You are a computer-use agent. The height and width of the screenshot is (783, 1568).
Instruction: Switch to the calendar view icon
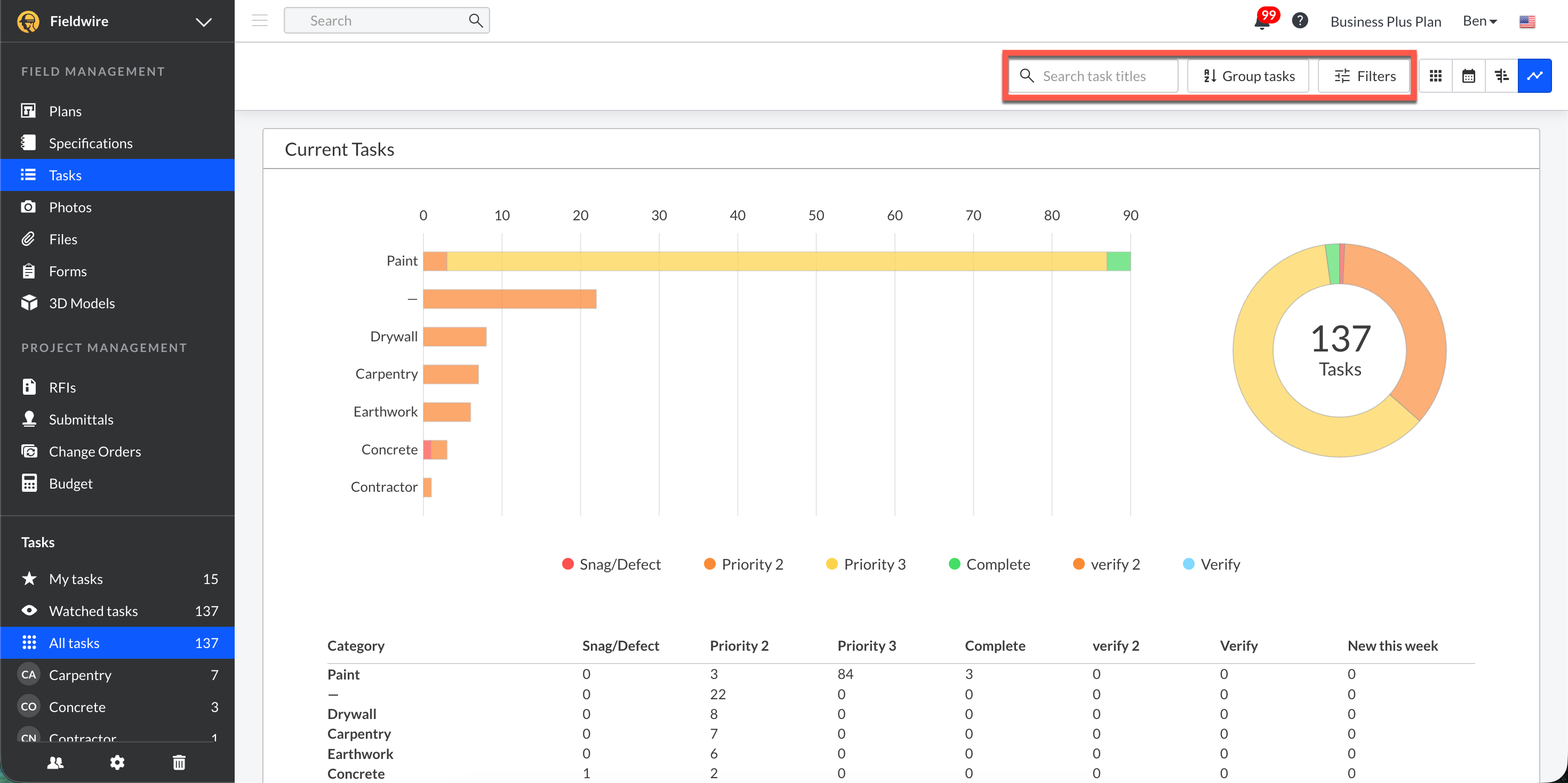pyautogui.click(x=1468, y=76)
